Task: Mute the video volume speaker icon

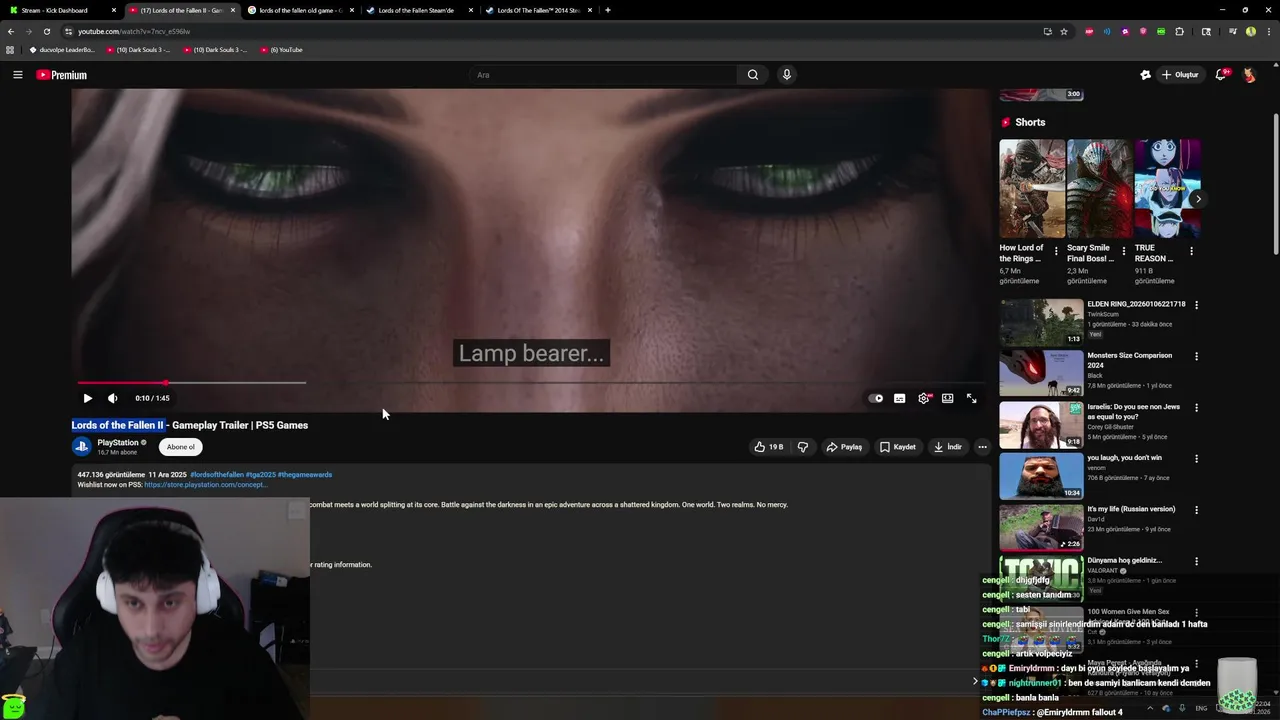Action: pos(112,398)
